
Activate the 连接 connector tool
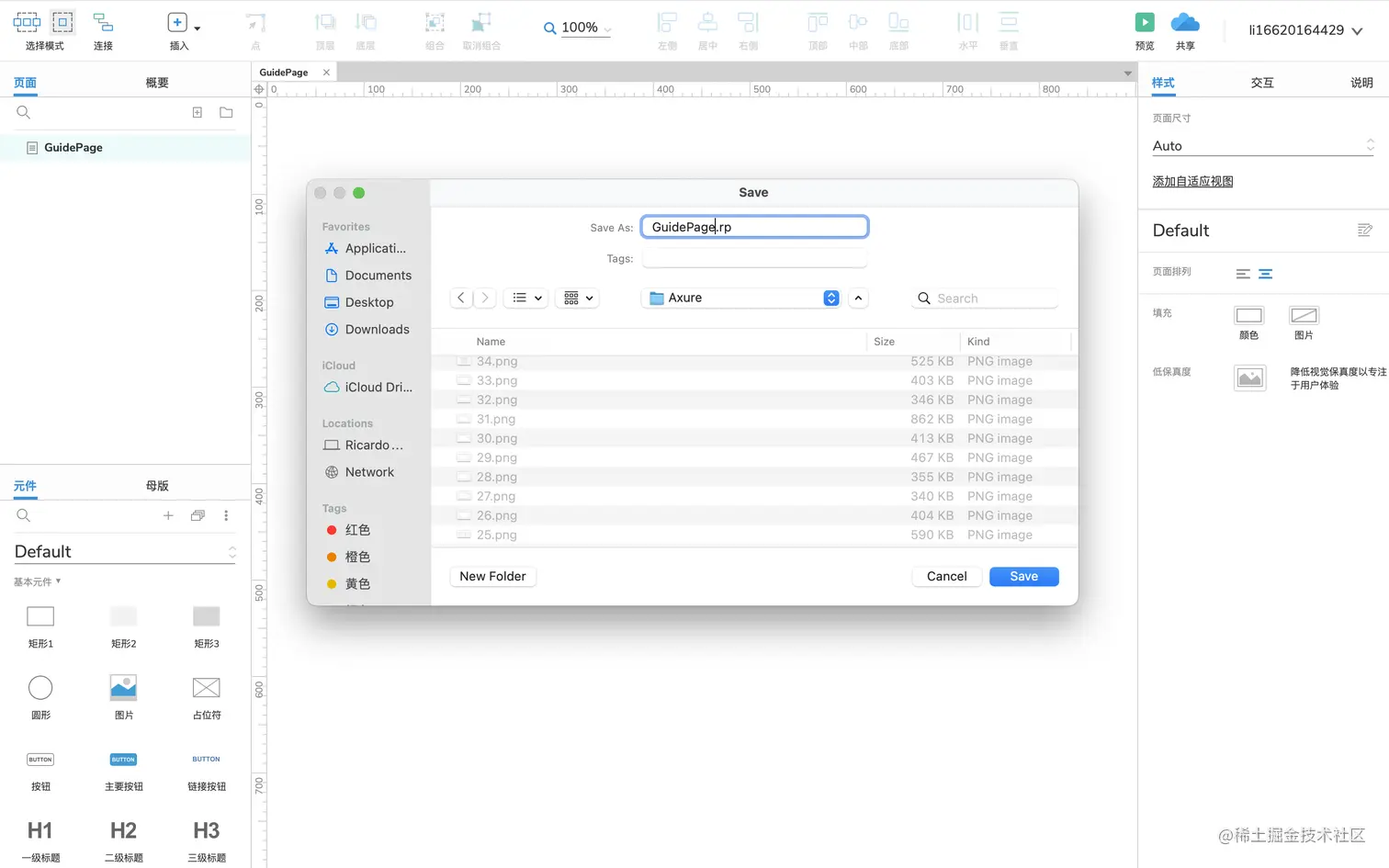coord(103,30)
